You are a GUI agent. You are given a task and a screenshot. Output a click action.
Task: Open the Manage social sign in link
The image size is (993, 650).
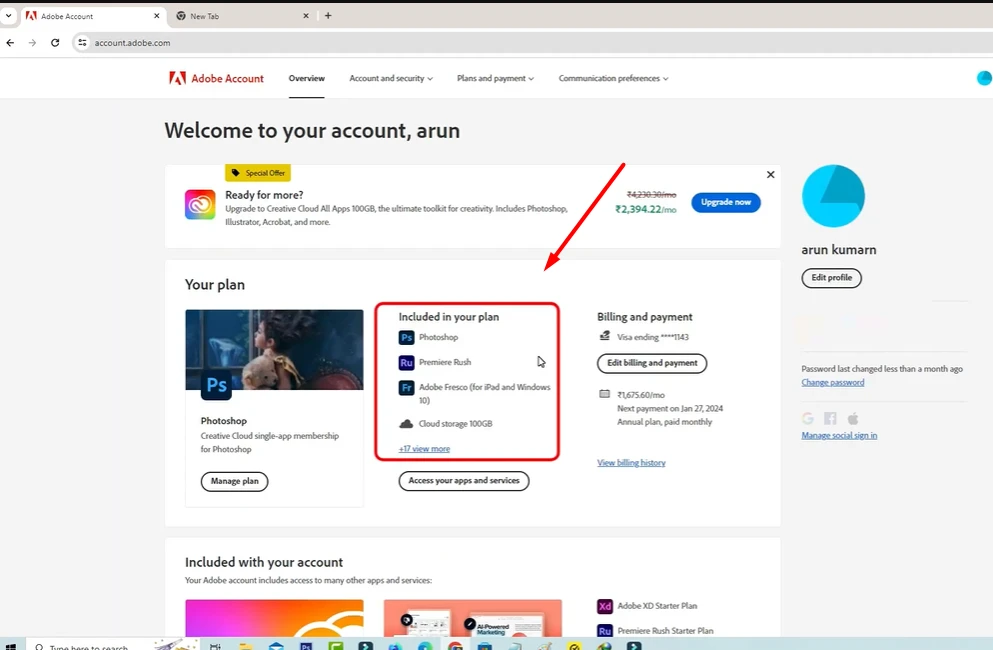tap(839, 435)
